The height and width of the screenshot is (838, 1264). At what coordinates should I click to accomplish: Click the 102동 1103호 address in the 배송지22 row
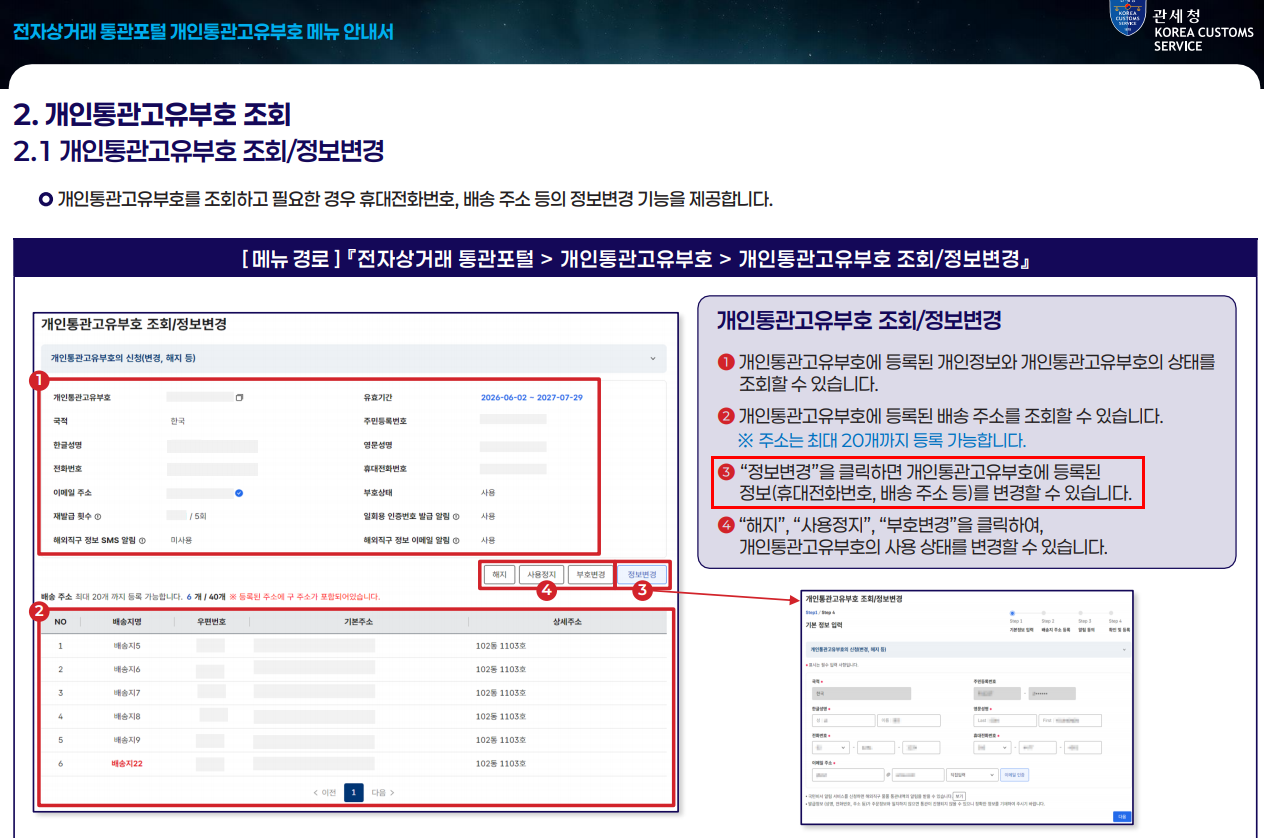500,763
